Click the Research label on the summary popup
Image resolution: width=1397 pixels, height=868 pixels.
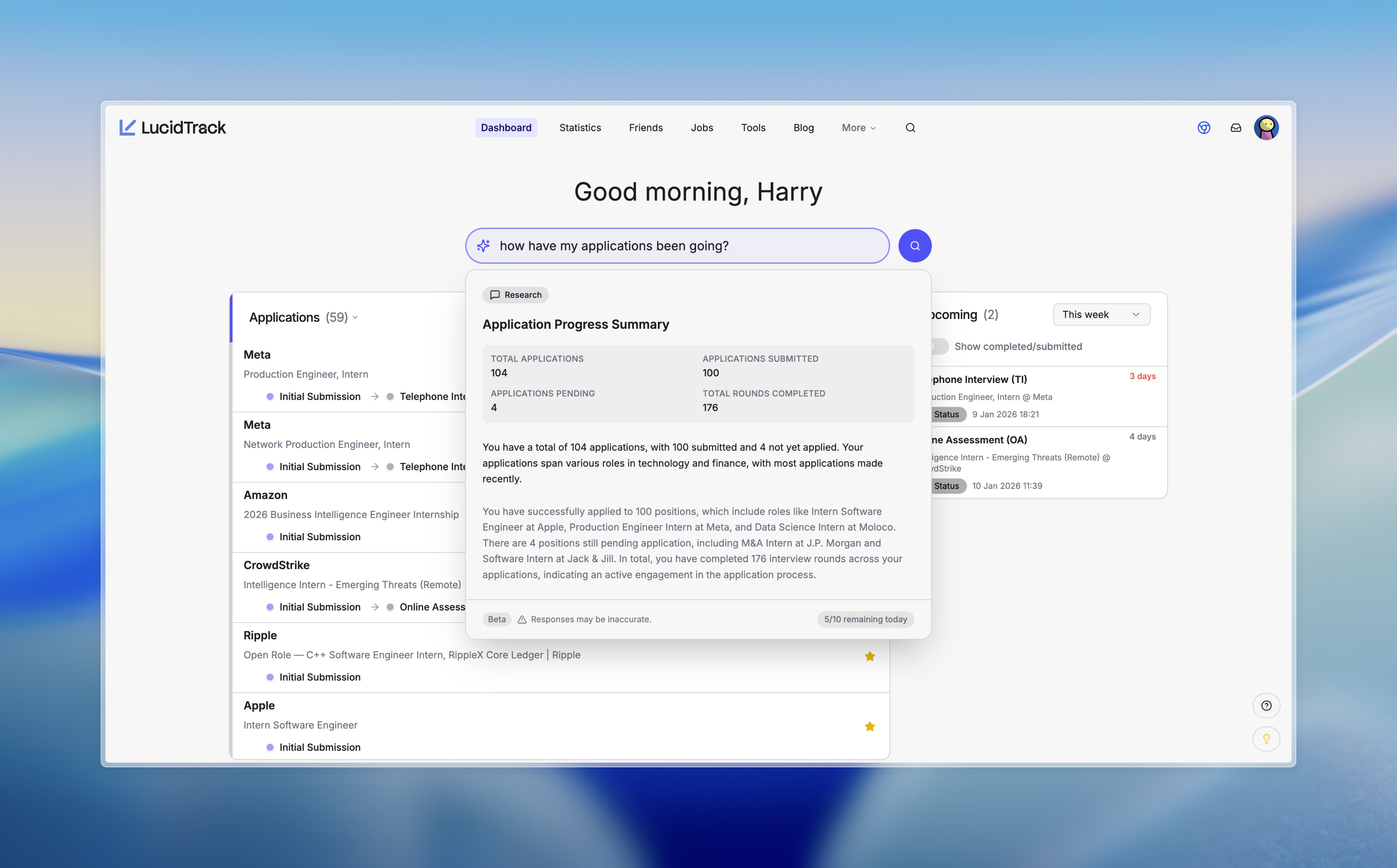515,295
